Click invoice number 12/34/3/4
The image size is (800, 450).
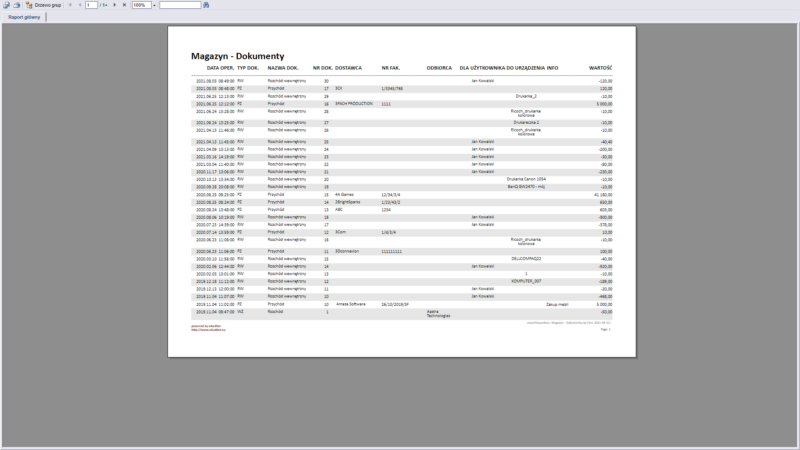(391, 194)
